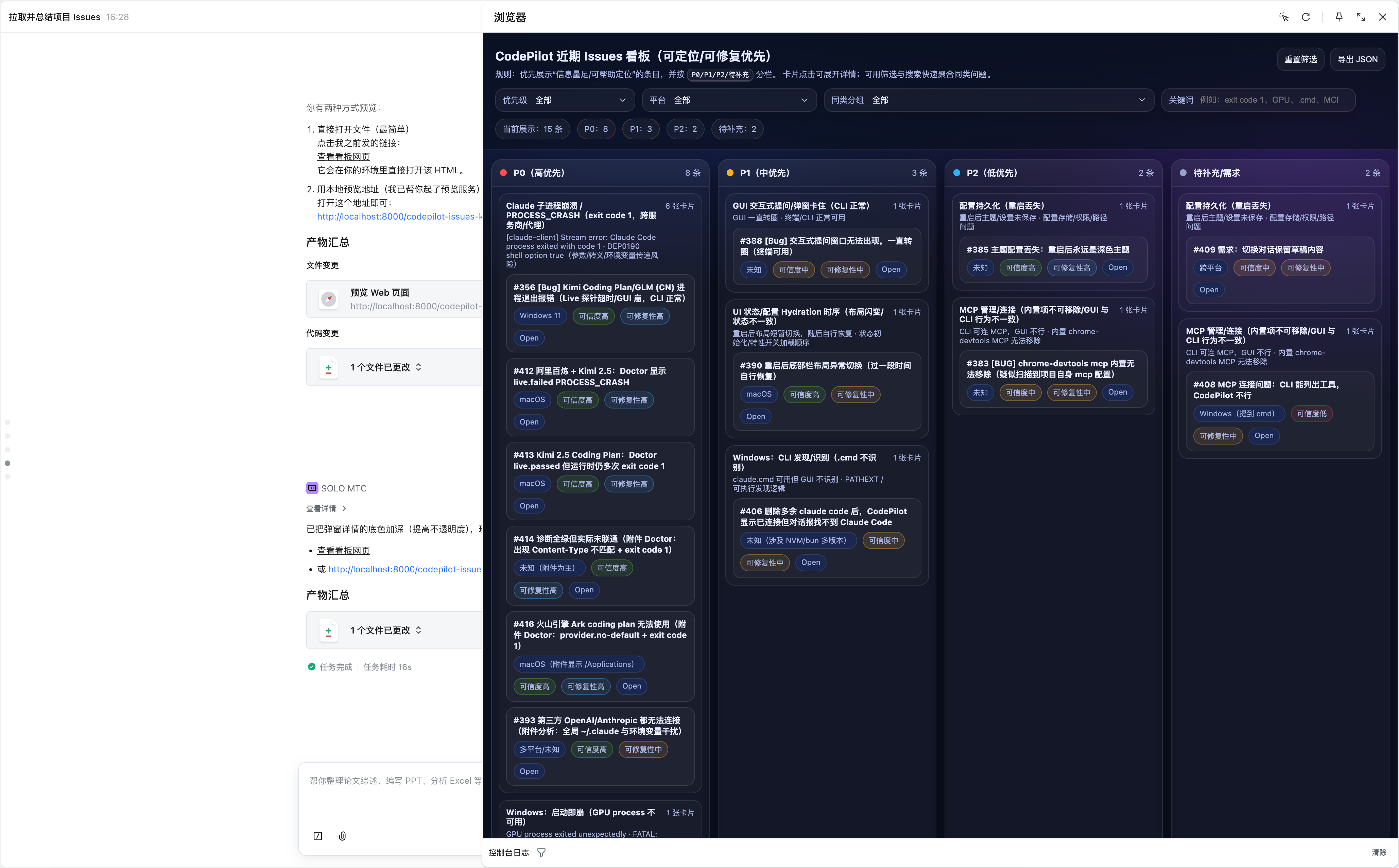This screenshot has height=868, width=1399.
Task: Click the SOLO MTC agent icon
Action: (312, 488)
